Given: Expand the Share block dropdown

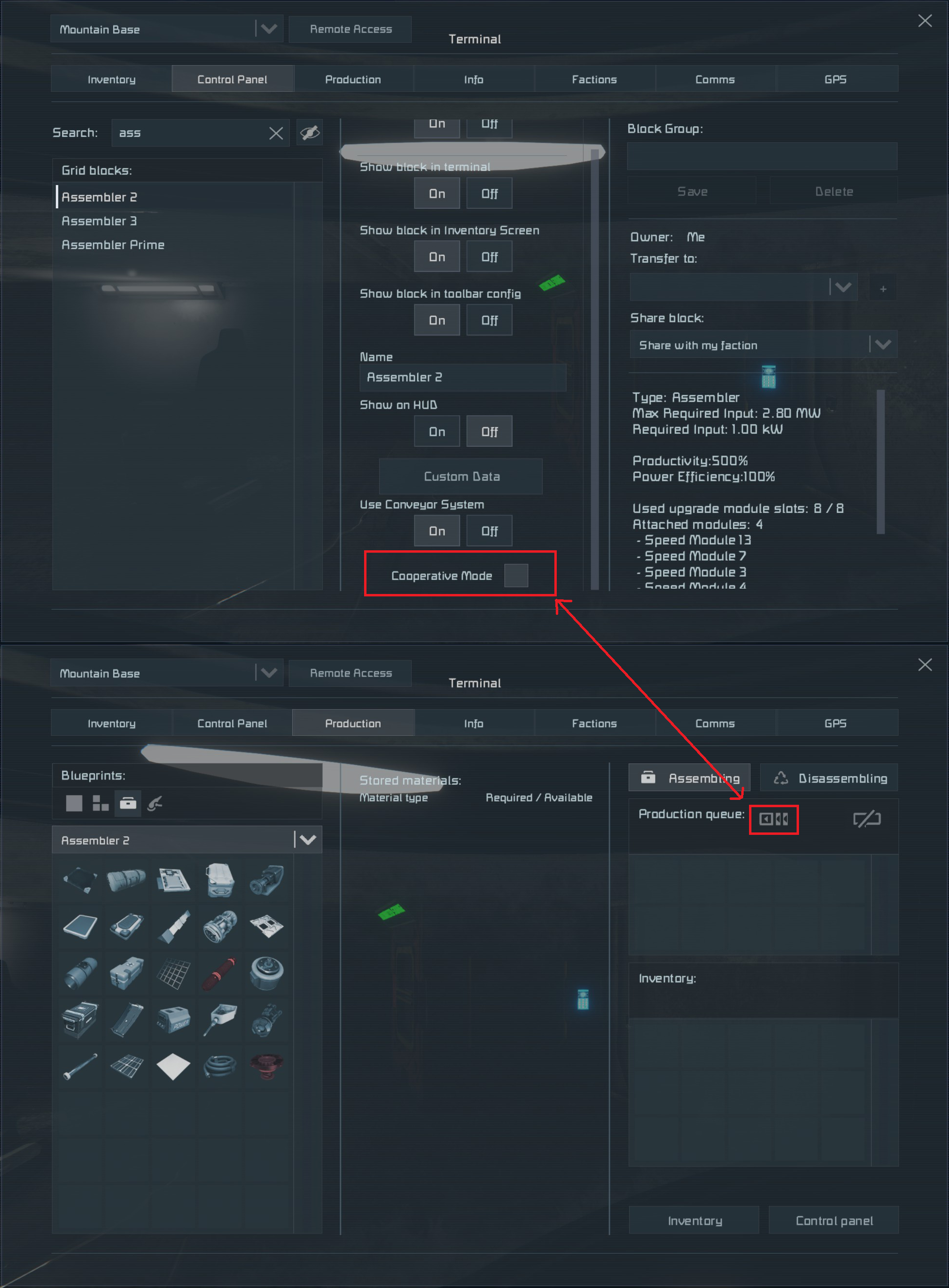Looking at the screenshot, I should [763, 344].
